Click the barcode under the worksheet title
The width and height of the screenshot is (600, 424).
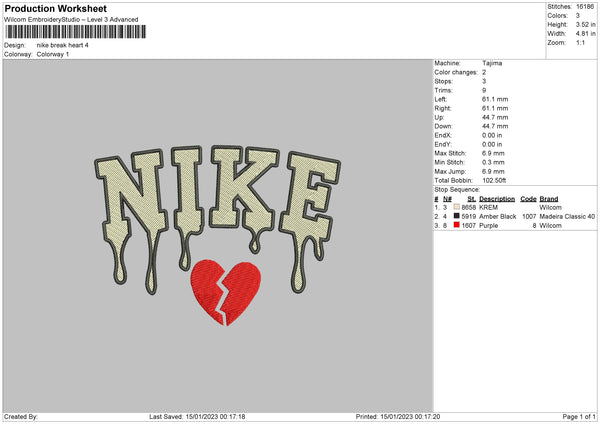coord(75,32)
